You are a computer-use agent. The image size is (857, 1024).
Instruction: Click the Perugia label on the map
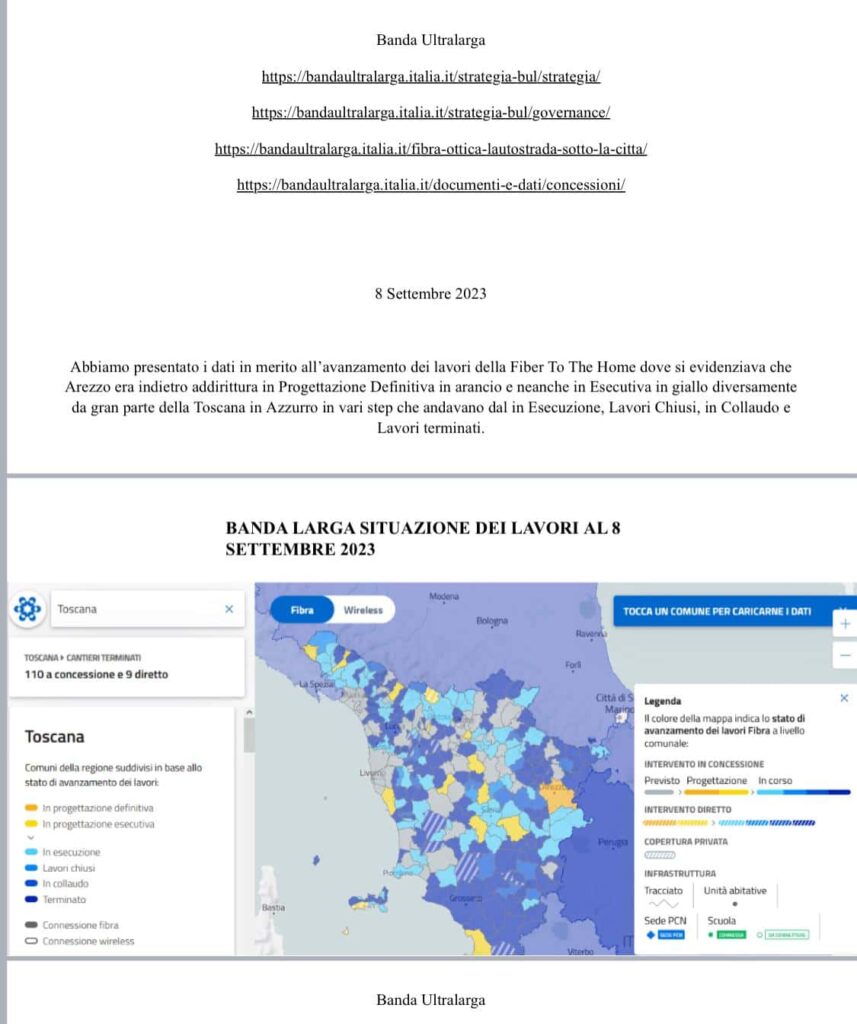(x=613, y=842)
